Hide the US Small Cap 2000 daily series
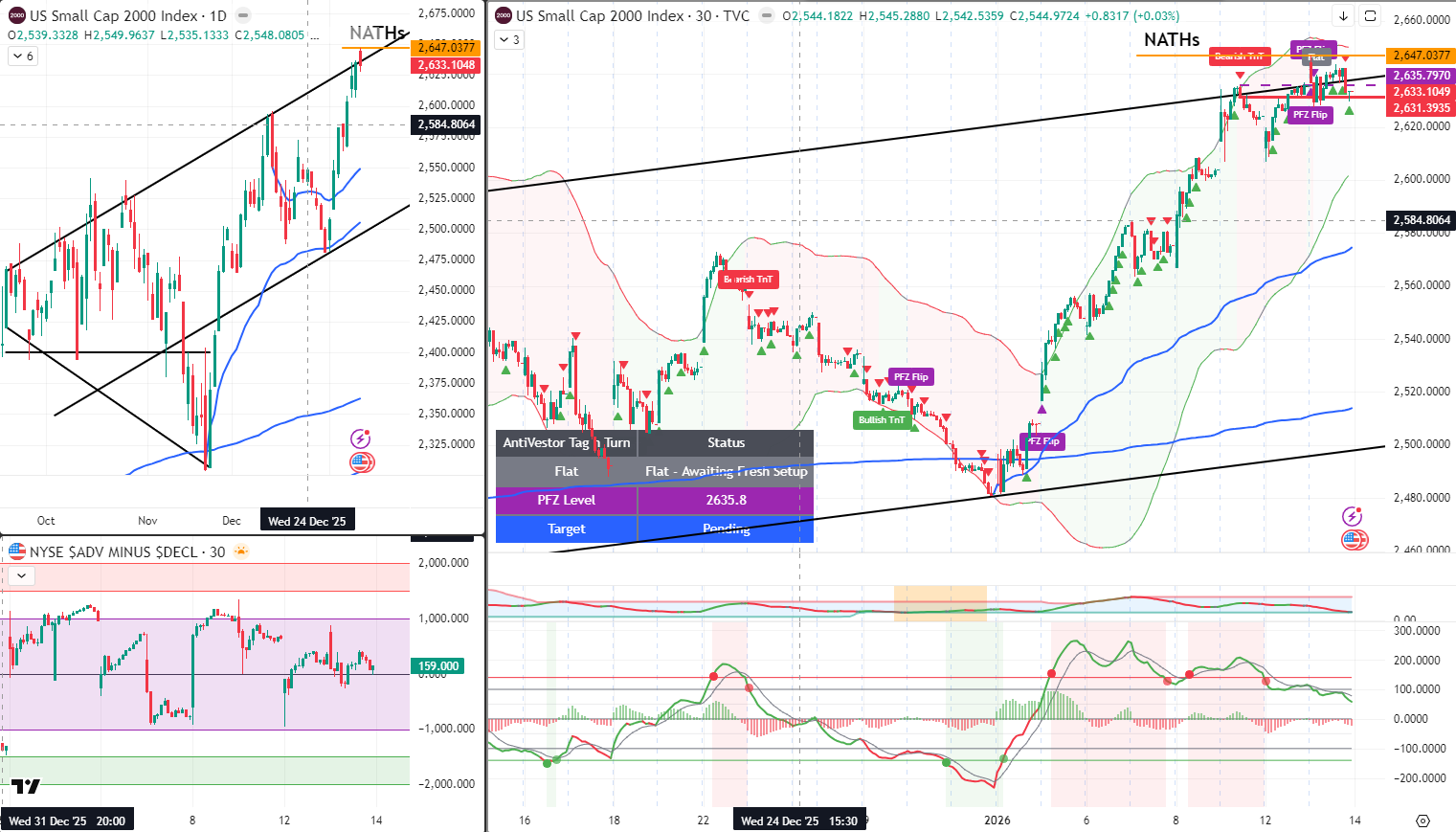The image size is (1456, 832). 245,14
